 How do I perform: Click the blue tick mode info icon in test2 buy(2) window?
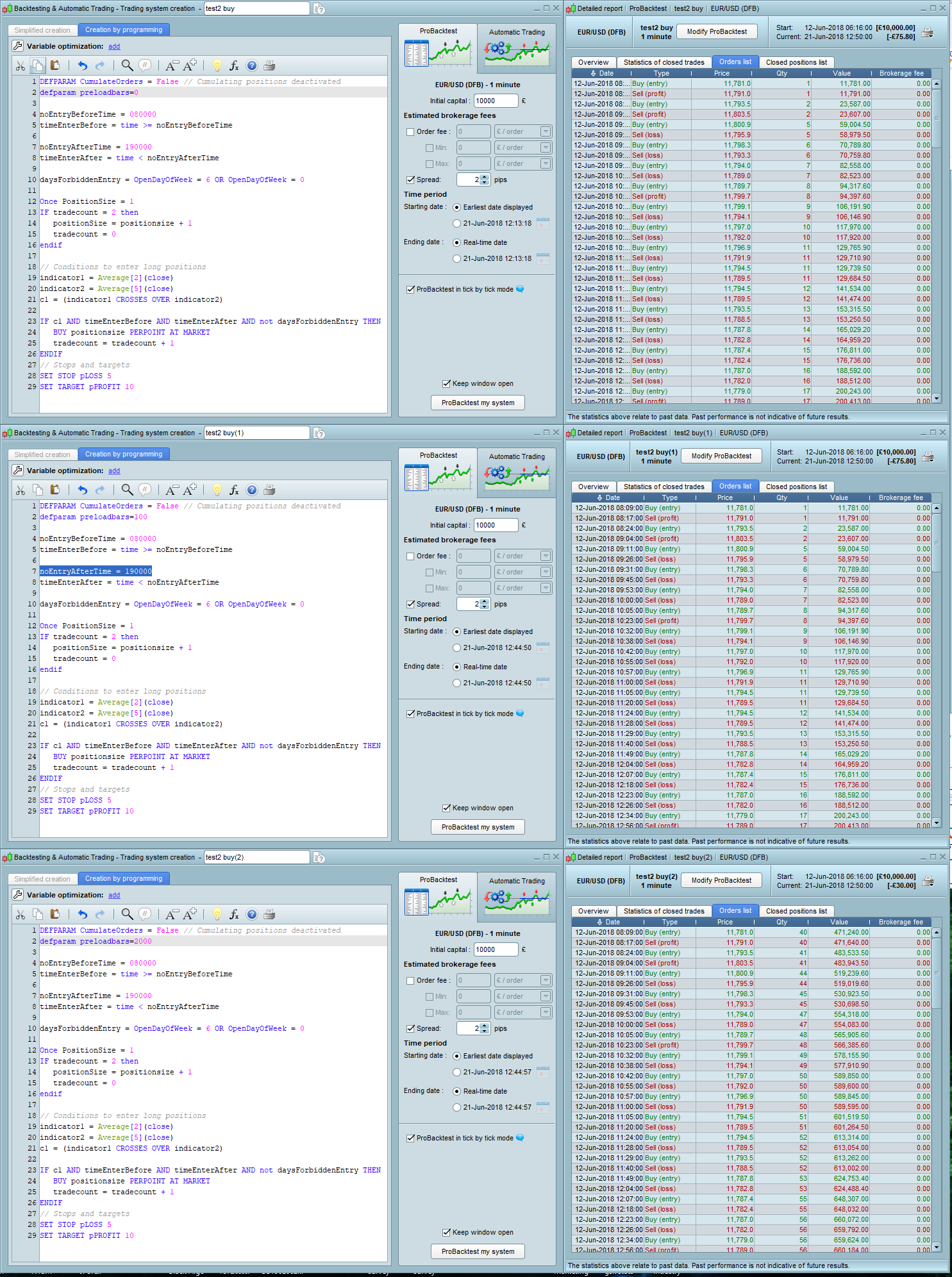tap(520, 1138)
